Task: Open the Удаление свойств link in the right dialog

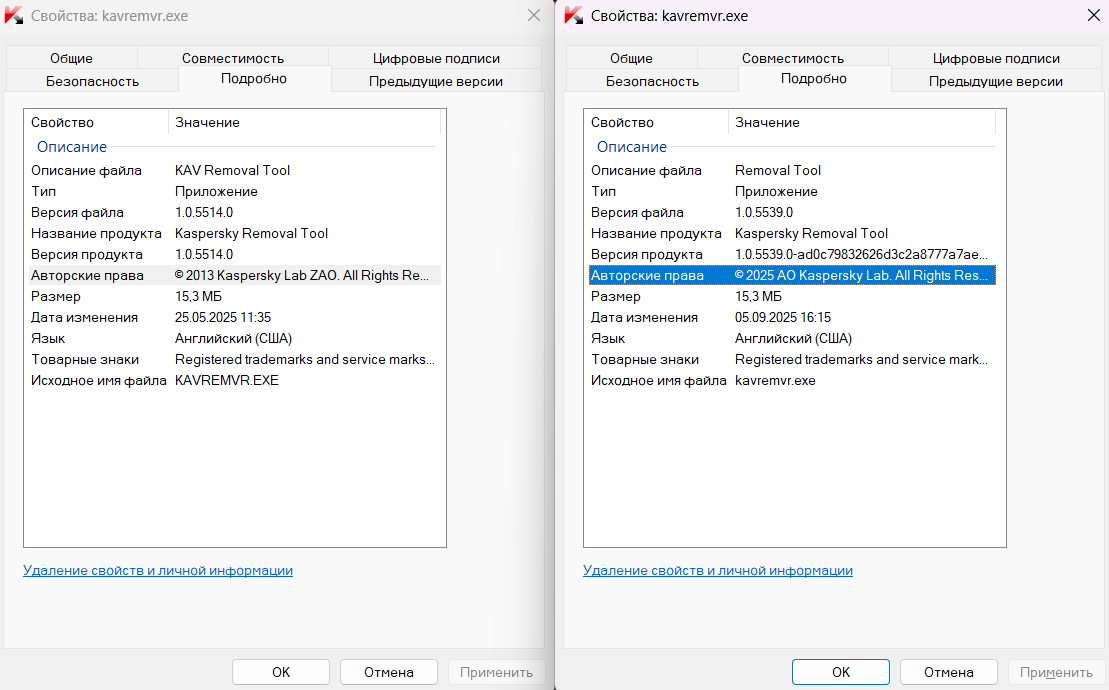Action: (x=718, y=570)
